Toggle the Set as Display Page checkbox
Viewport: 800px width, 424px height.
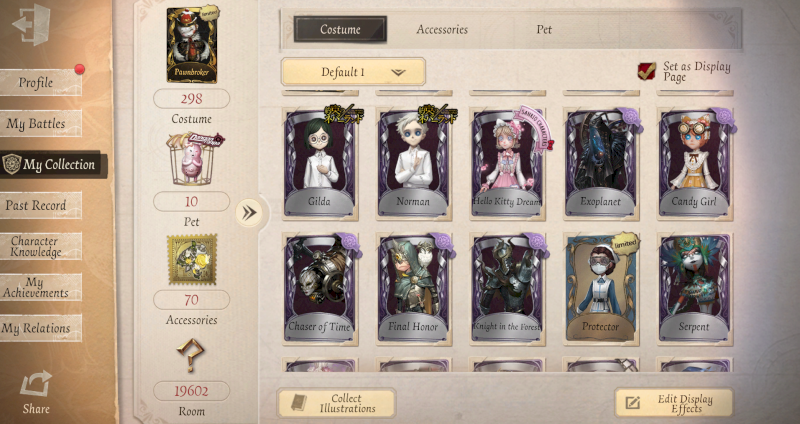(x=647, y=71)
